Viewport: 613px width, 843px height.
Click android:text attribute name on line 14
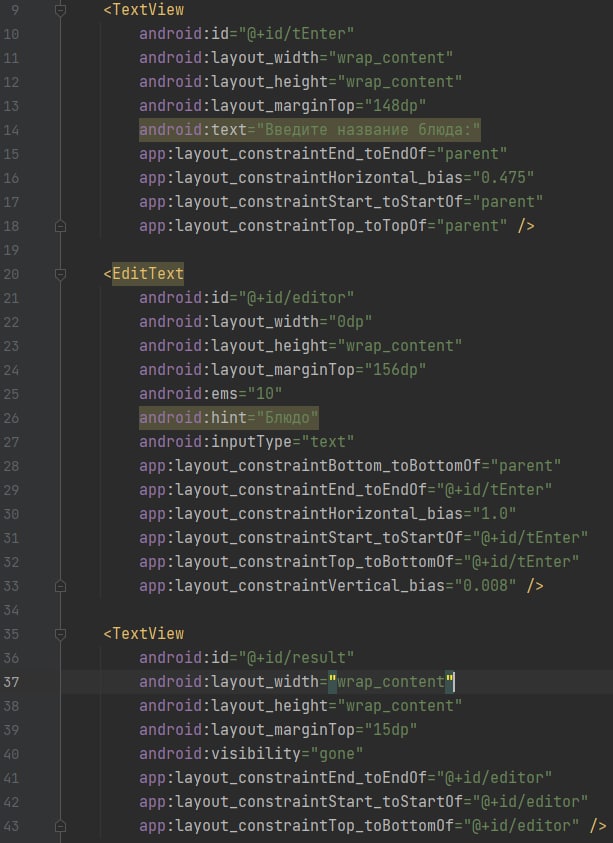[x=193, y=130]
